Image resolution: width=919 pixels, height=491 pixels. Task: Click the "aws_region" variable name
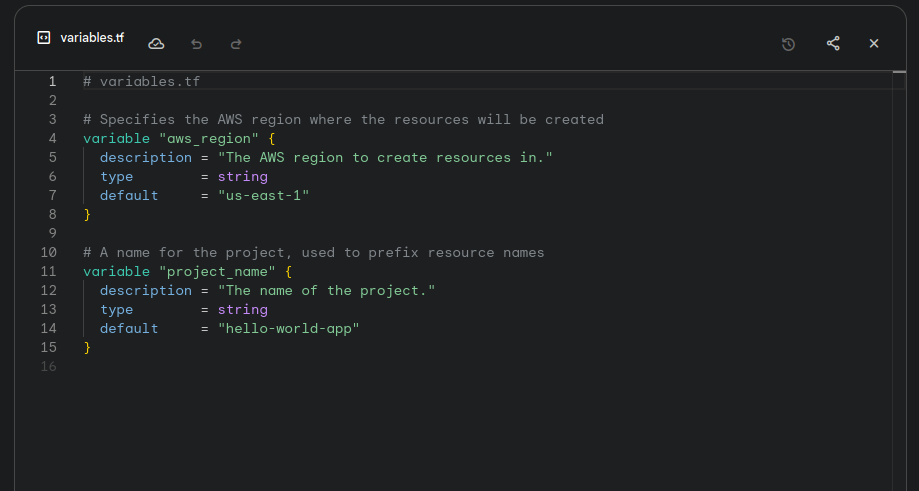pos(209,139)
